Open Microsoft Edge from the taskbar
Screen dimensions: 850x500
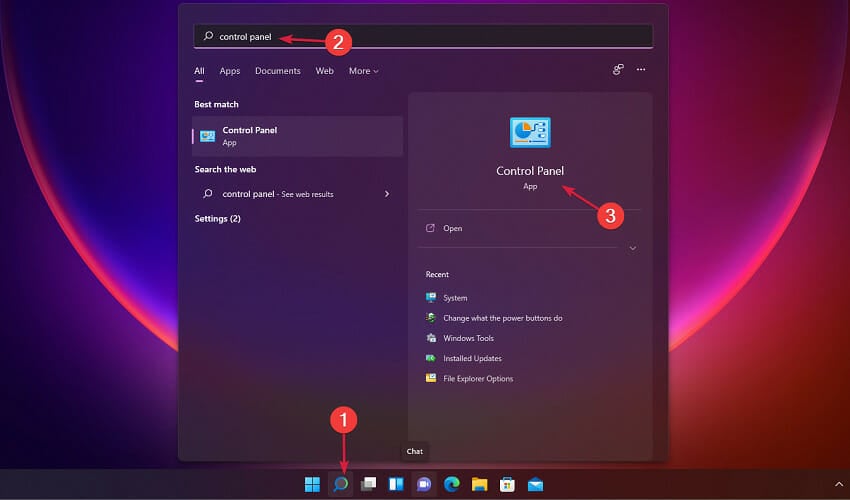452,484
